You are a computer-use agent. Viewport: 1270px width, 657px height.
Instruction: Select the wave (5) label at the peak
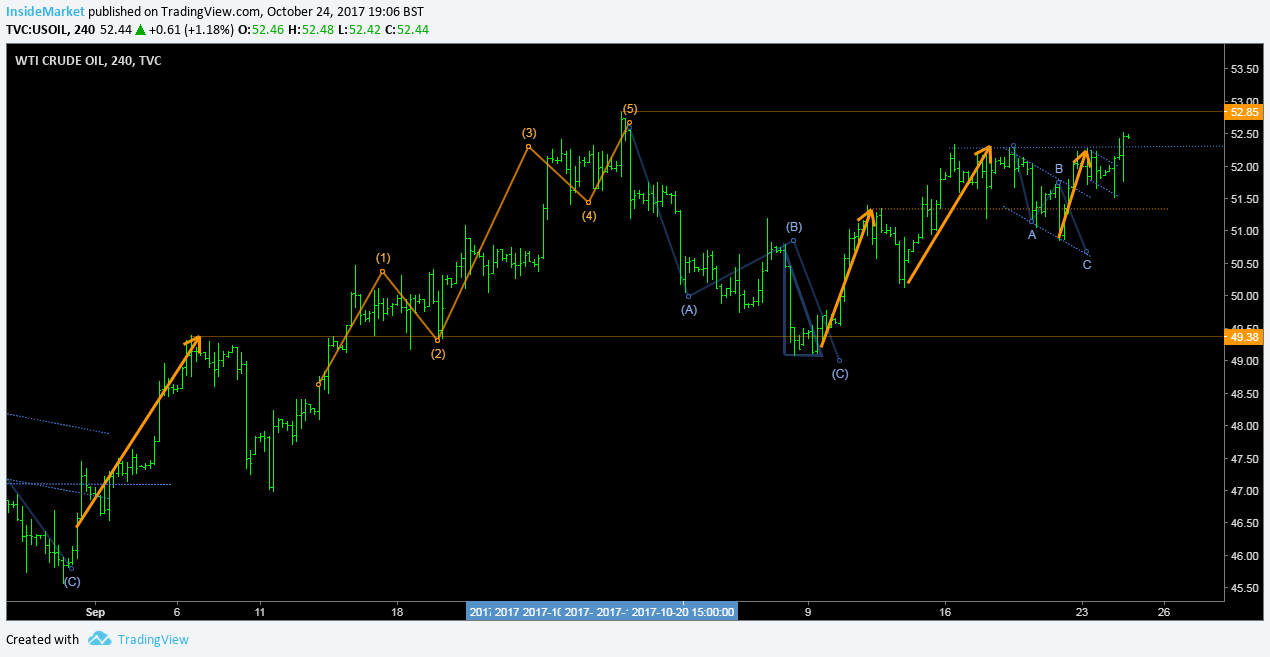point(630,109)
